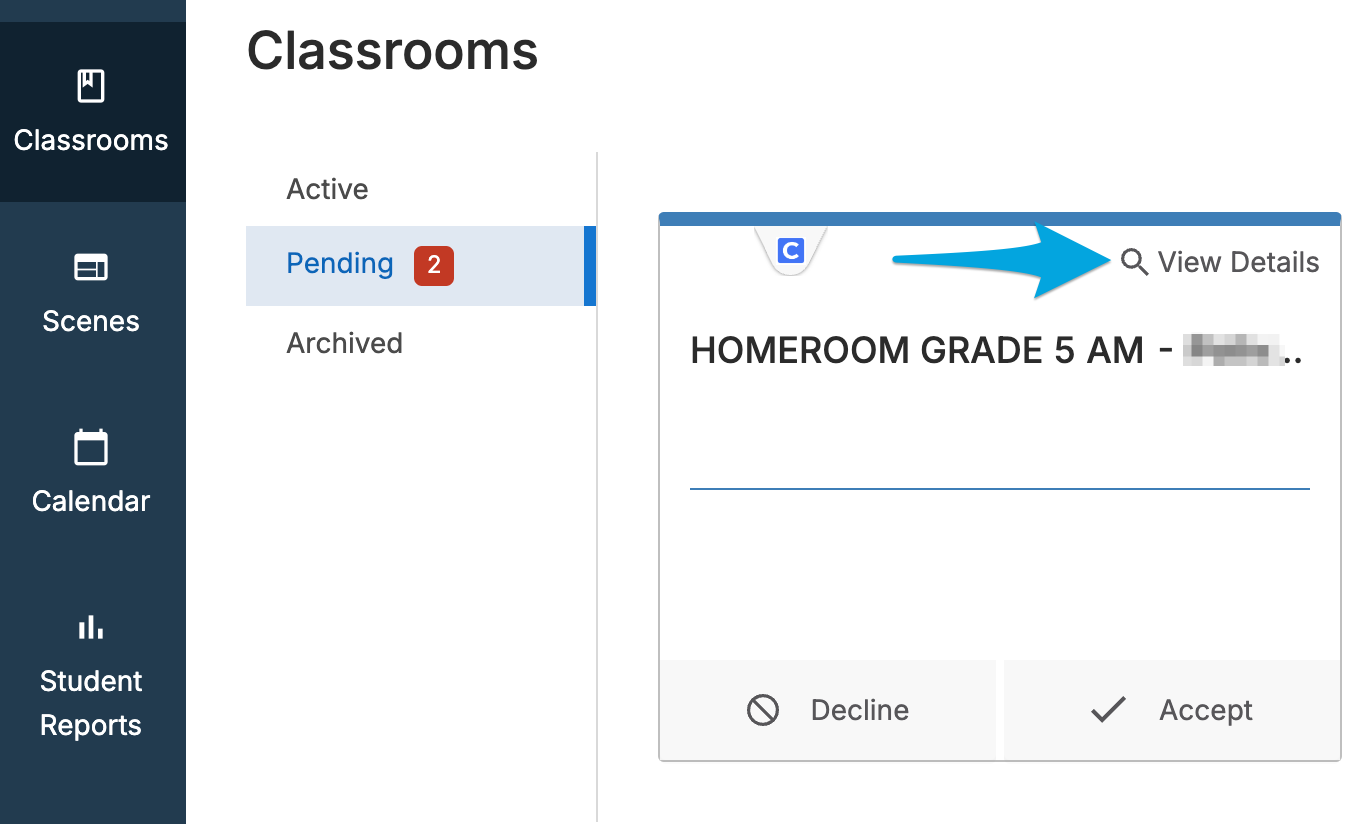1368x824 pixels.
Task: Click the Classrooms label in sidebar
Action: click(x=91, y=140)
